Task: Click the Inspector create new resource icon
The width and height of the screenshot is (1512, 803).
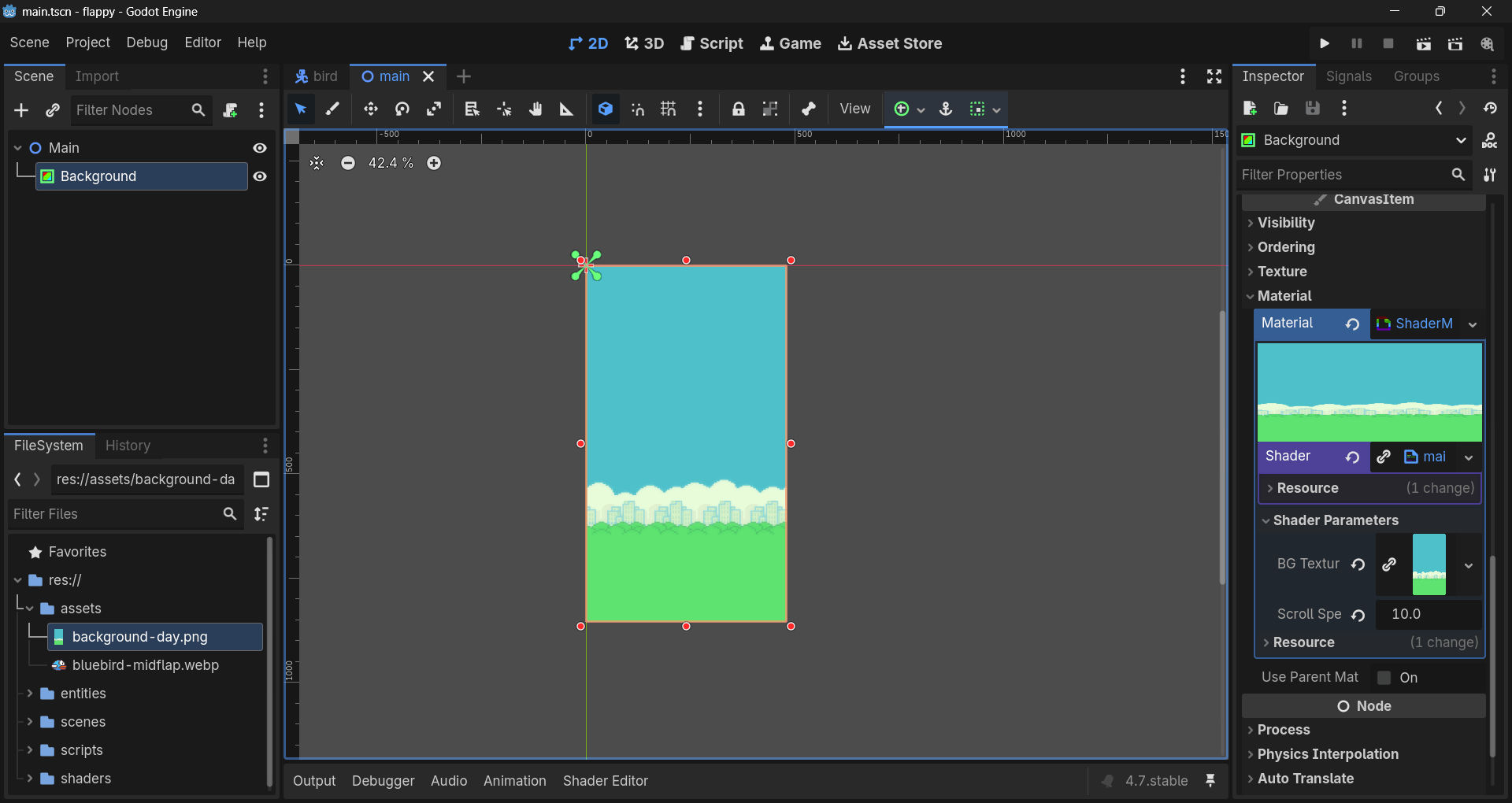Action: 1250,108
